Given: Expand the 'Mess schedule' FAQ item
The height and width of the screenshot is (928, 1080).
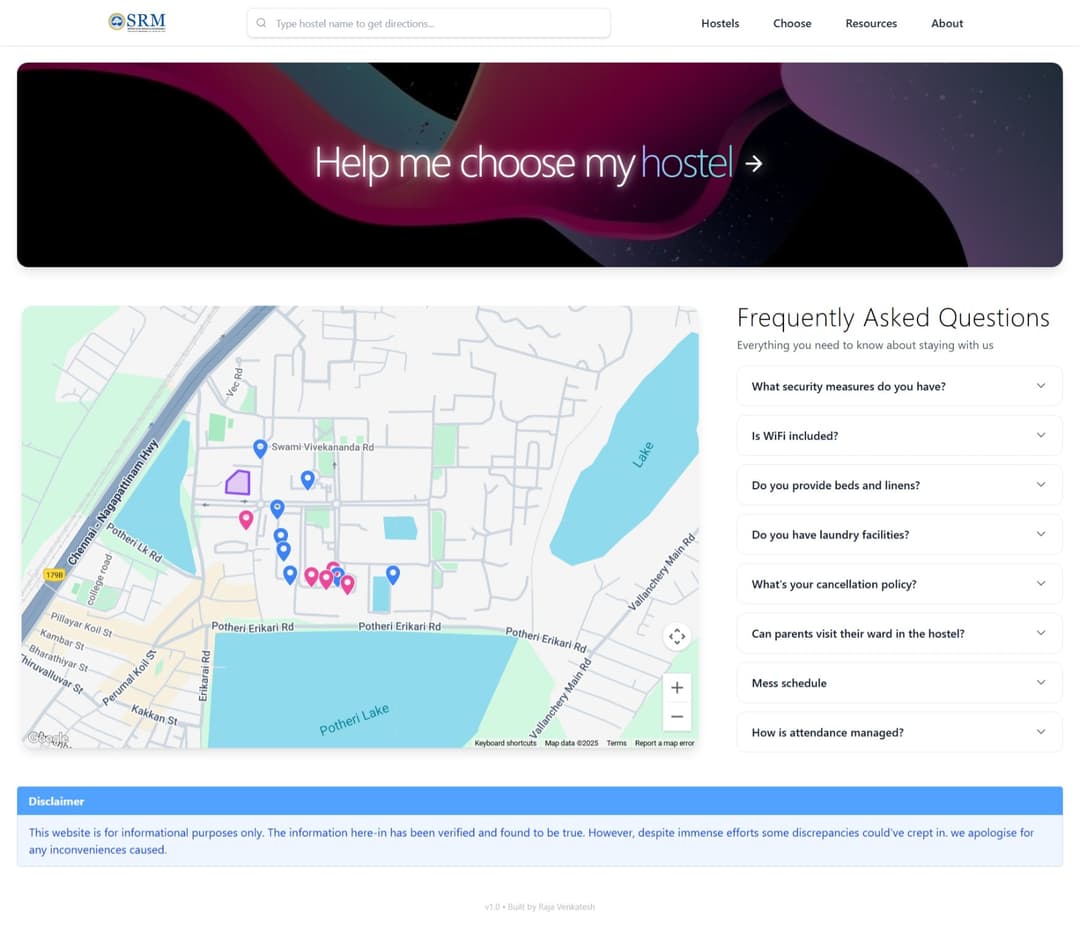Looking at the screenshot, I should click(897, 682).
